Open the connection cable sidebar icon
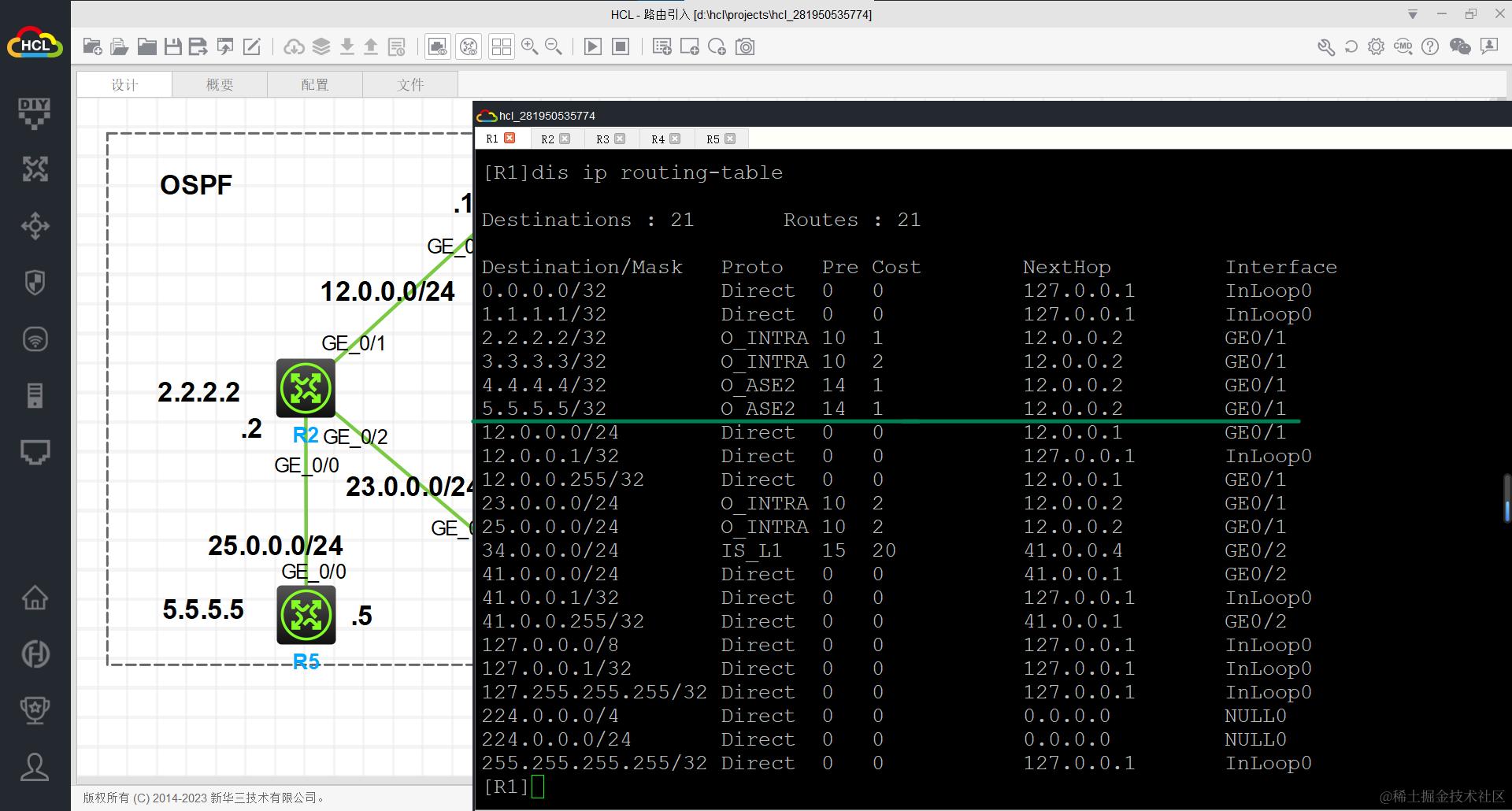Viewport: 1512px width, 811px height. pos(35,452)
